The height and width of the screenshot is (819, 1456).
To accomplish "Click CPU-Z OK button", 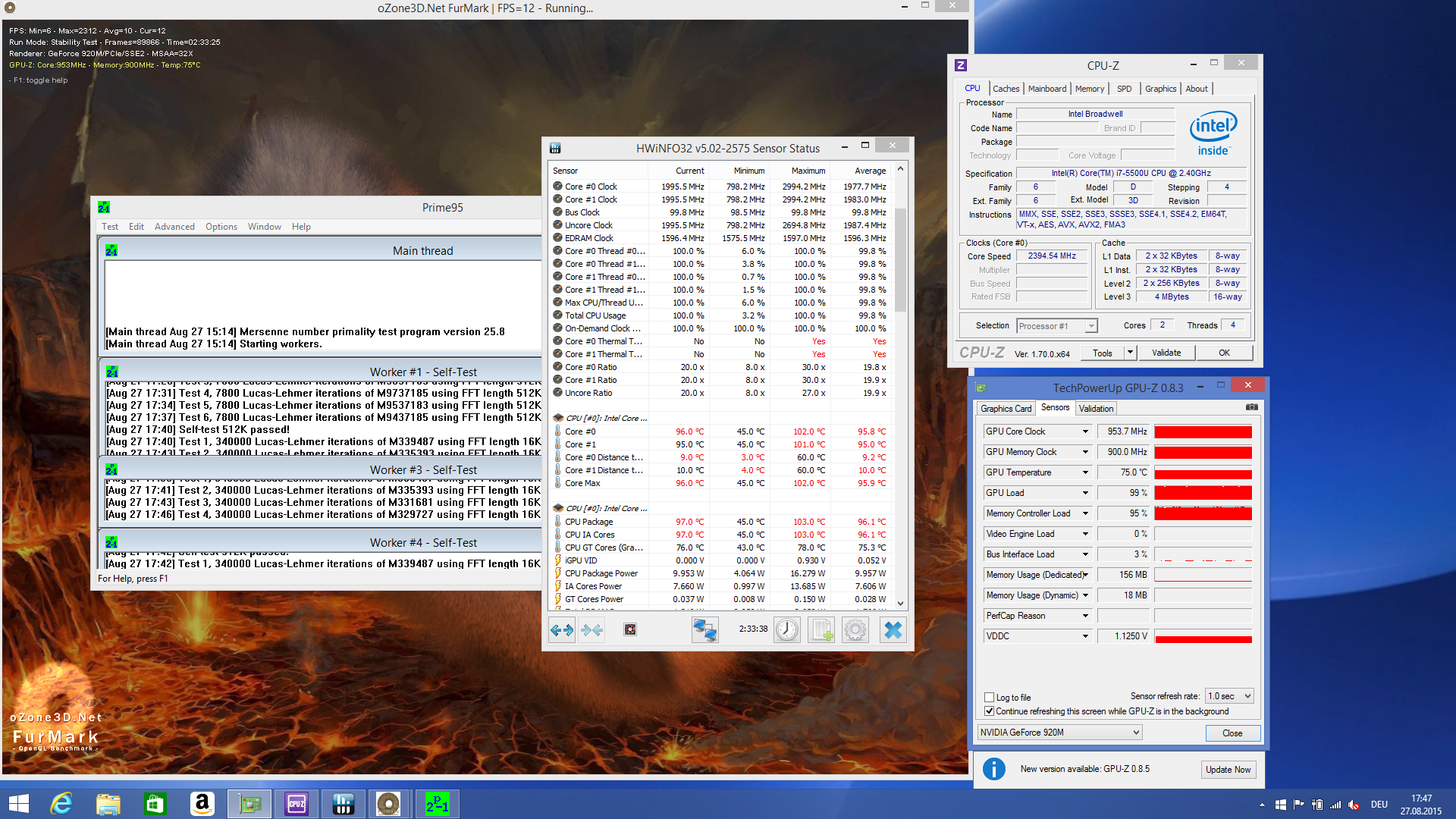I will pyautogui.click(x=1224, y=353).
